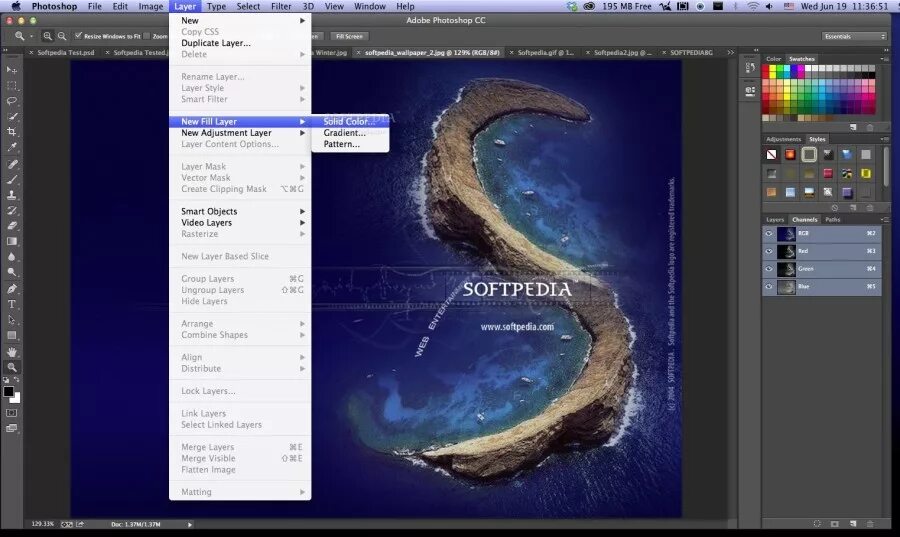This screenshot has height=537, width=900.
Task: Select the History Brush tool
Action: (x=11, y=211)
